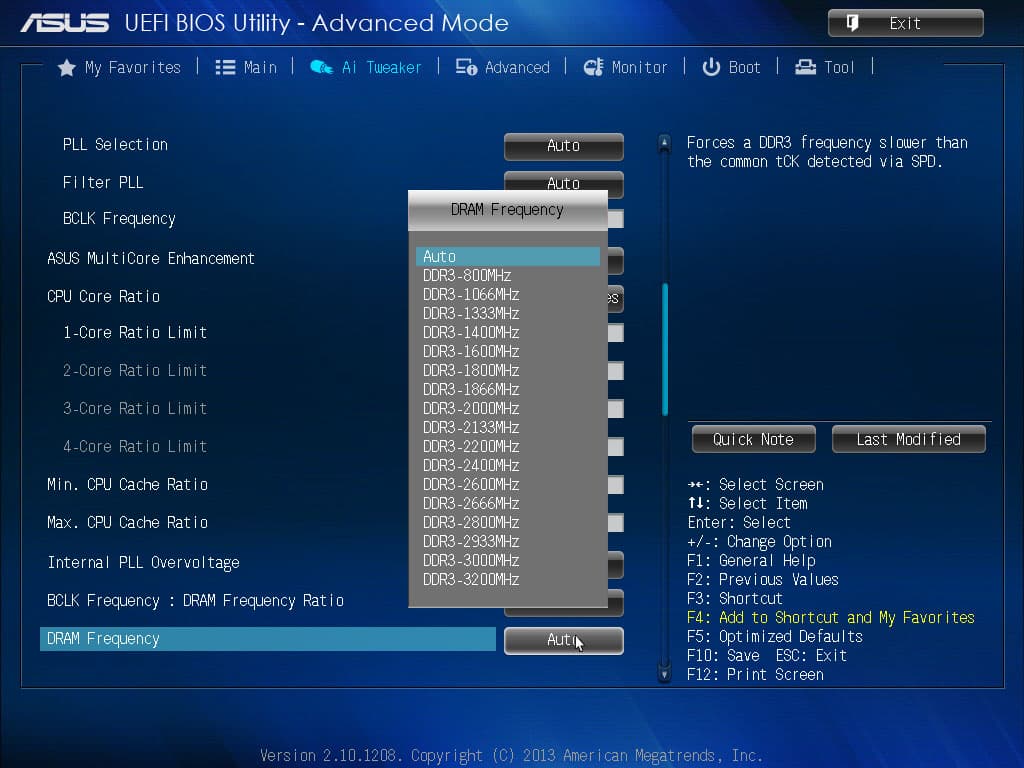Screen dimensions: 1024x768
Task: Choose DDR3-2600MHz option
Action: [x=507, y=484]
